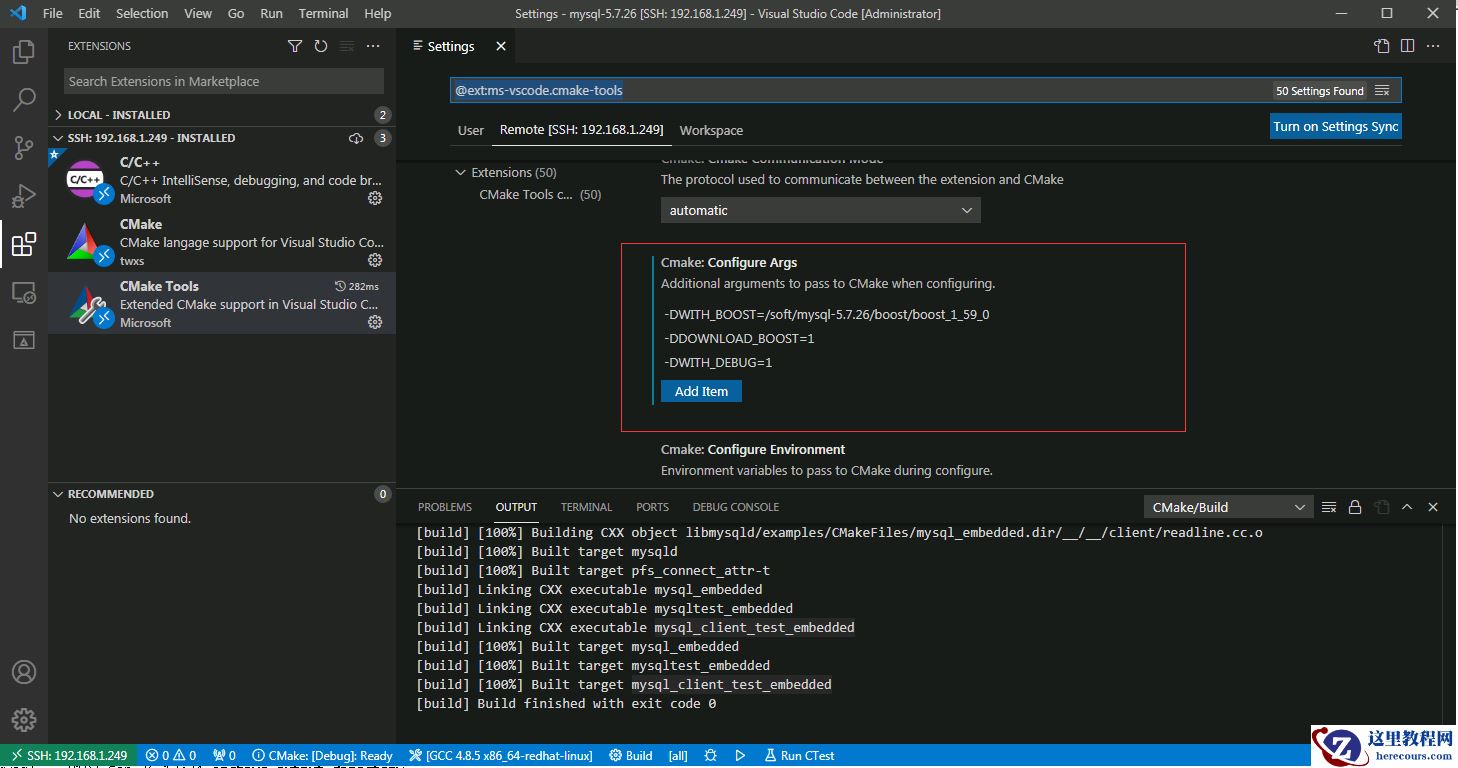Open the Communication Mode automatic dropdown
The width and height of the screenshot is (1458, 768).
[820, 210]
